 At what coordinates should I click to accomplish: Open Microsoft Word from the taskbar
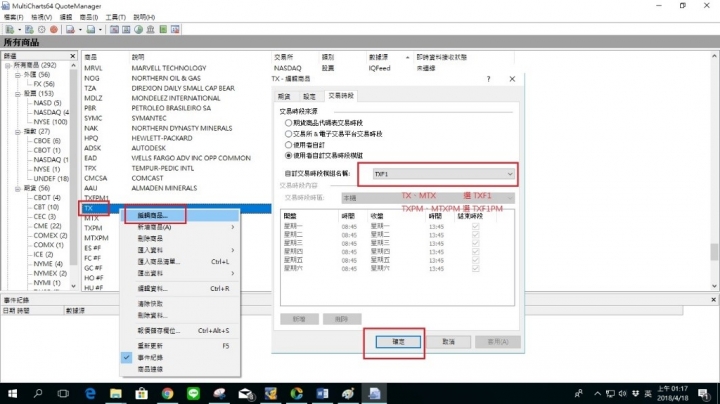[x=322, y=393]
